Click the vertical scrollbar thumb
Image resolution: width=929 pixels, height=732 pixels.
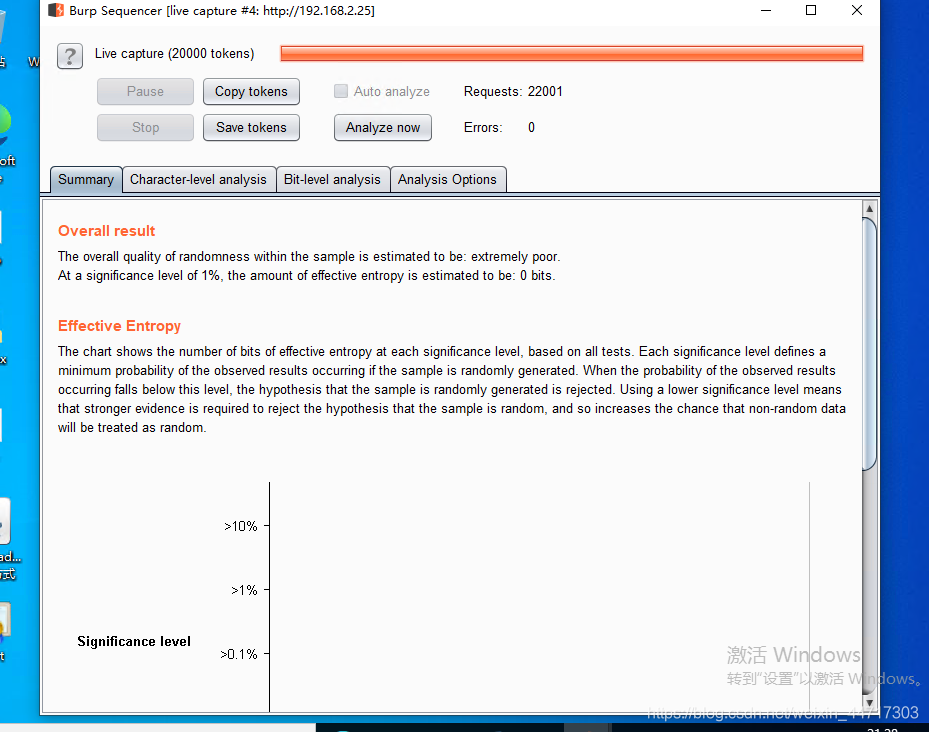tap(869, 344)
